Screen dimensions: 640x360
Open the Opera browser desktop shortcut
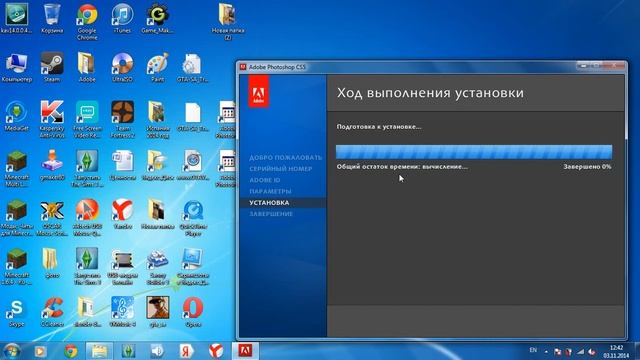[193, 313]
